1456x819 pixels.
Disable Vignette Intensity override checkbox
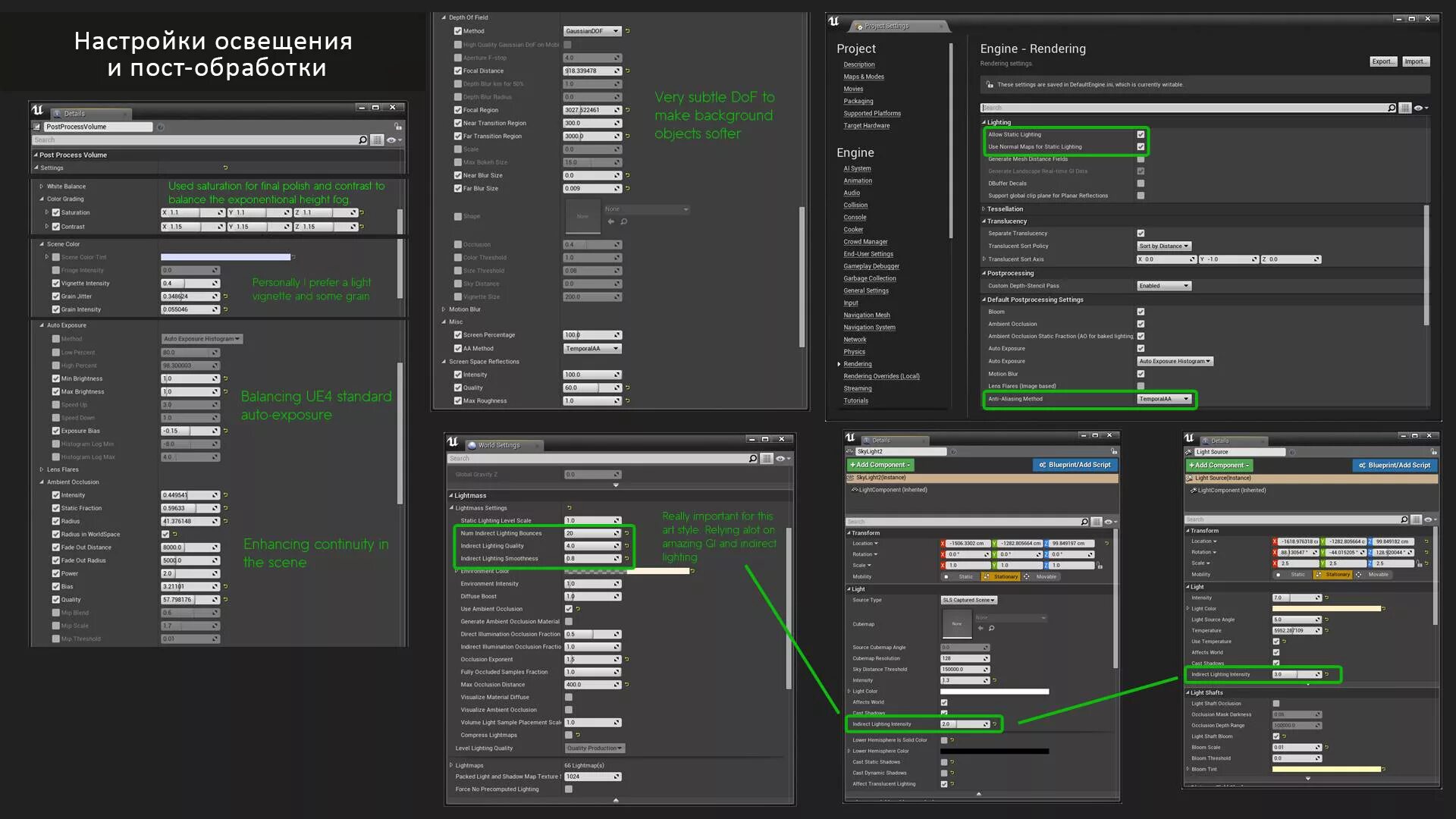click(x=56, y=284)
